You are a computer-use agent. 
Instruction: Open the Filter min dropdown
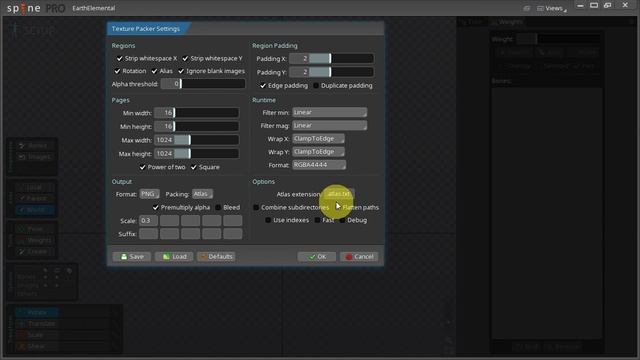(x=329, y=112)
